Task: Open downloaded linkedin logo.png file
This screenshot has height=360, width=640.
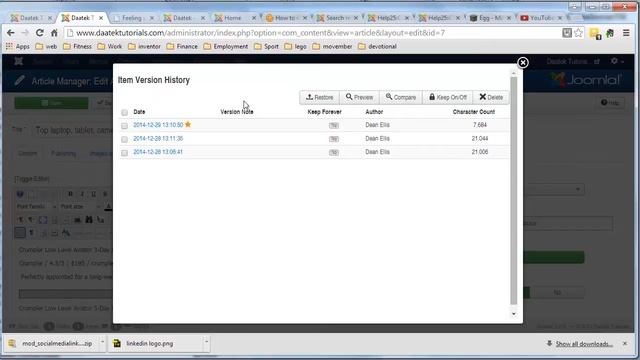Action: [x=155, y=344]
